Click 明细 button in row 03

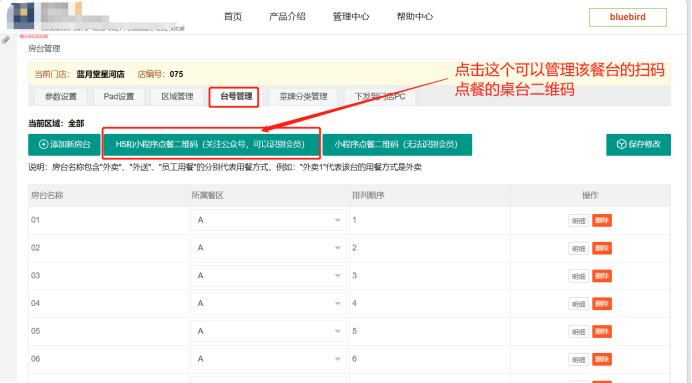click(578, 276)
